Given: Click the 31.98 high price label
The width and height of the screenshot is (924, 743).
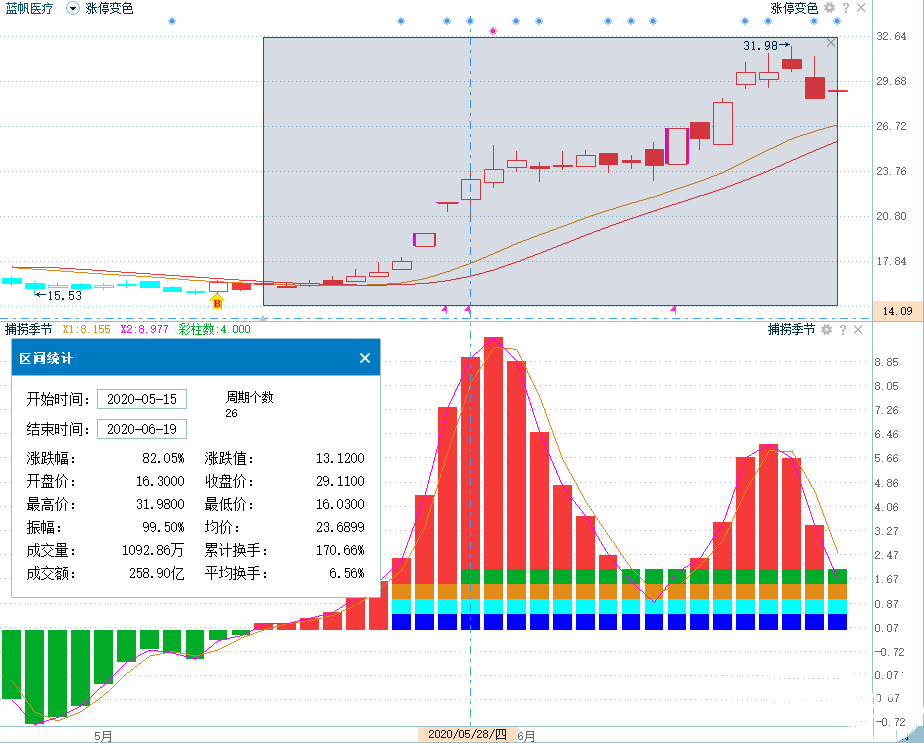Looking at the screenshot, I should click(760, 45).
